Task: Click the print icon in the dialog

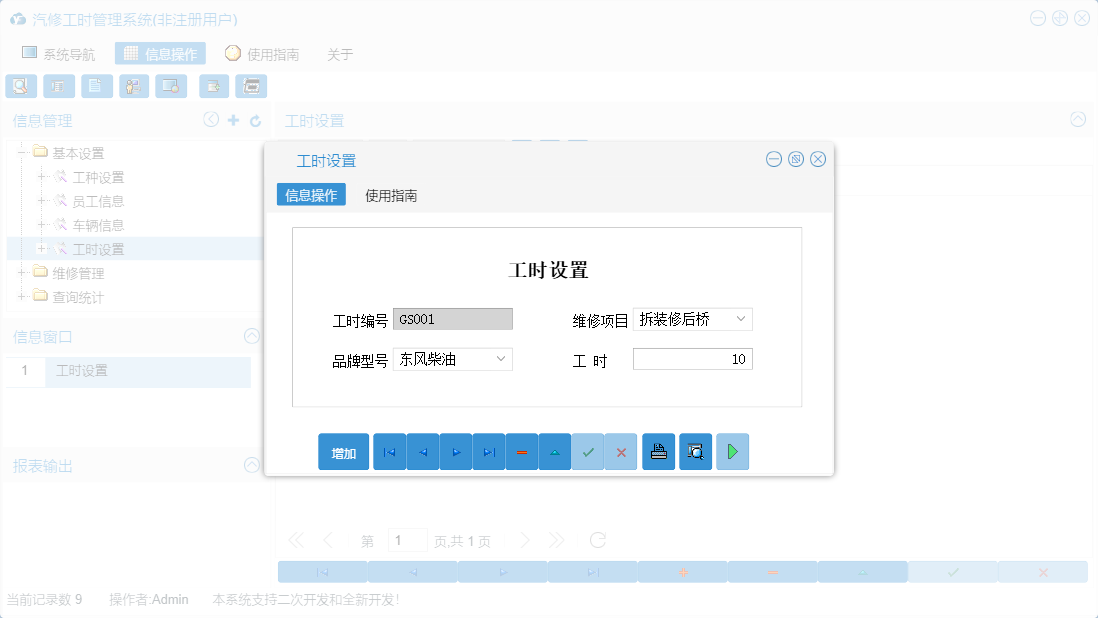Action: point(658,451)
